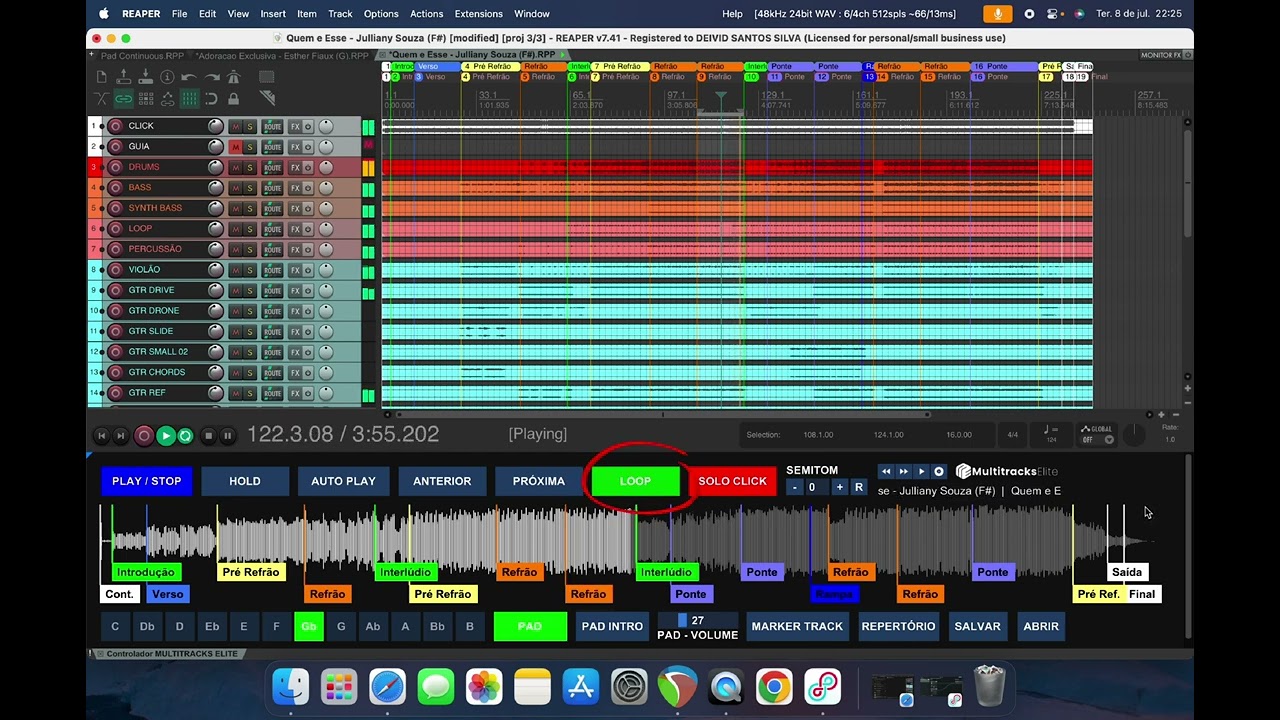Screen dimensions: 1280x720
Task: Decrease semitone with minus button
Action: click(795, 488)
